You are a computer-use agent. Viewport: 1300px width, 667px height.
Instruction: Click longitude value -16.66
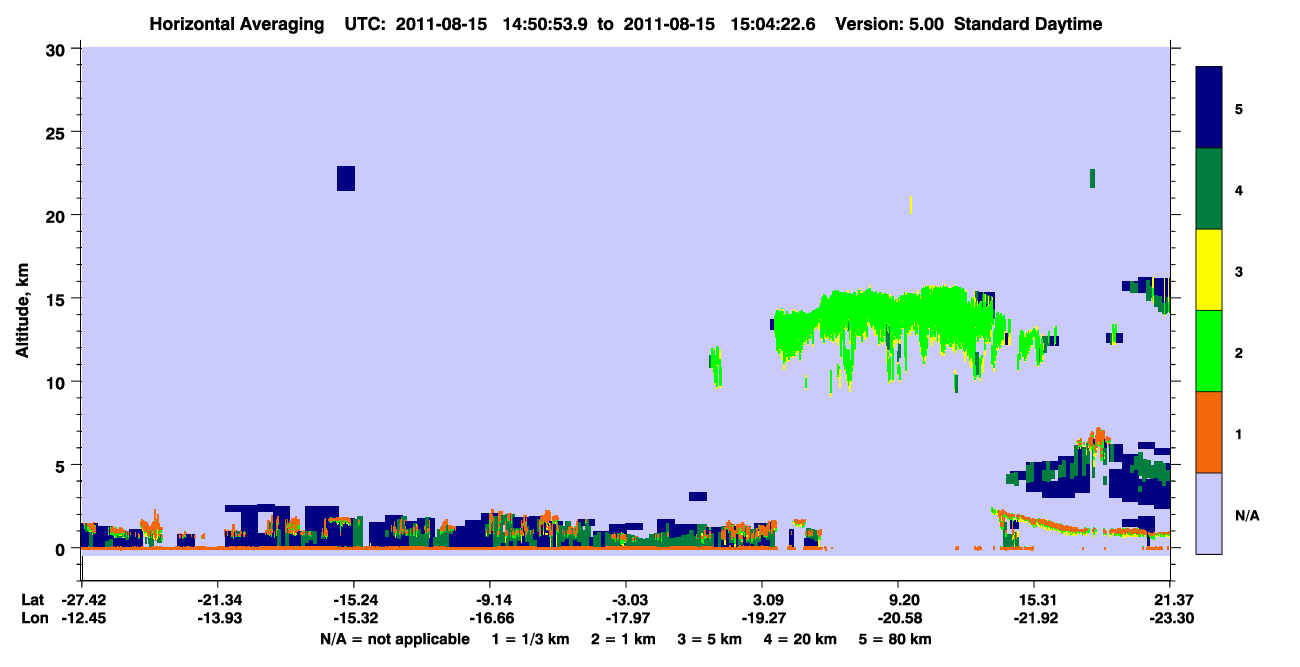click(x=490, y=618)
